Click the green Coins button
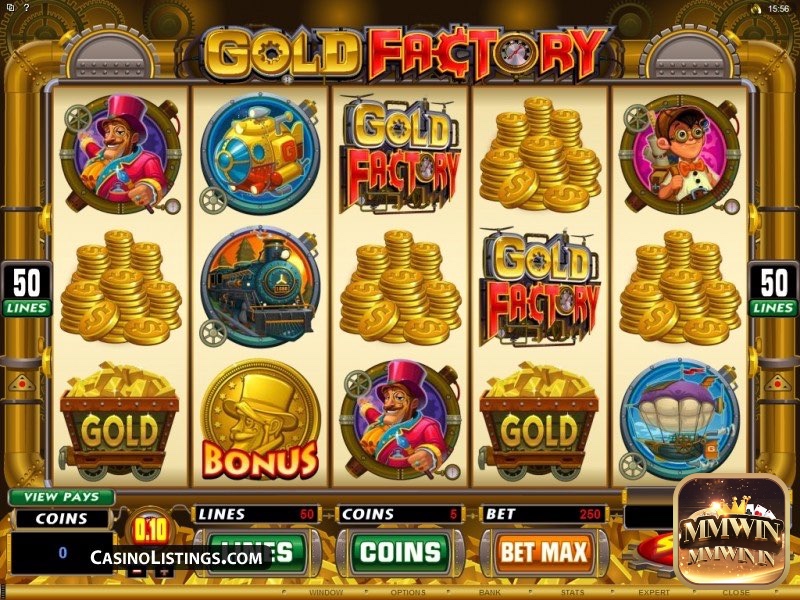Image resolution: width=800 pixels, height=600 pixels. coord(401,552)
